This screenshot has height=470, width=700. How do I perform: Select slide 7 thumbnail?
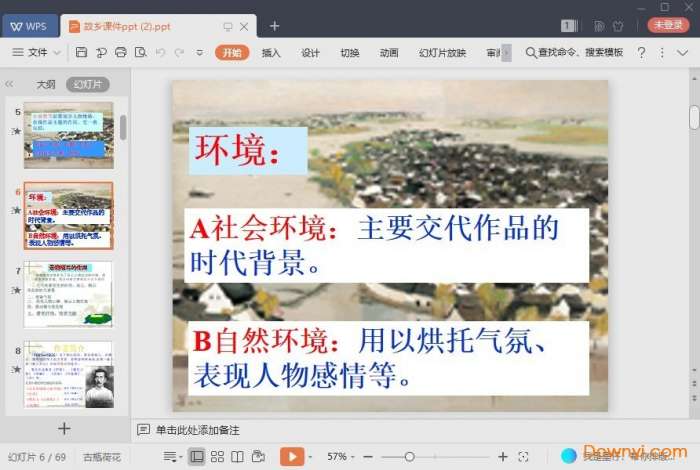point(68,295)
